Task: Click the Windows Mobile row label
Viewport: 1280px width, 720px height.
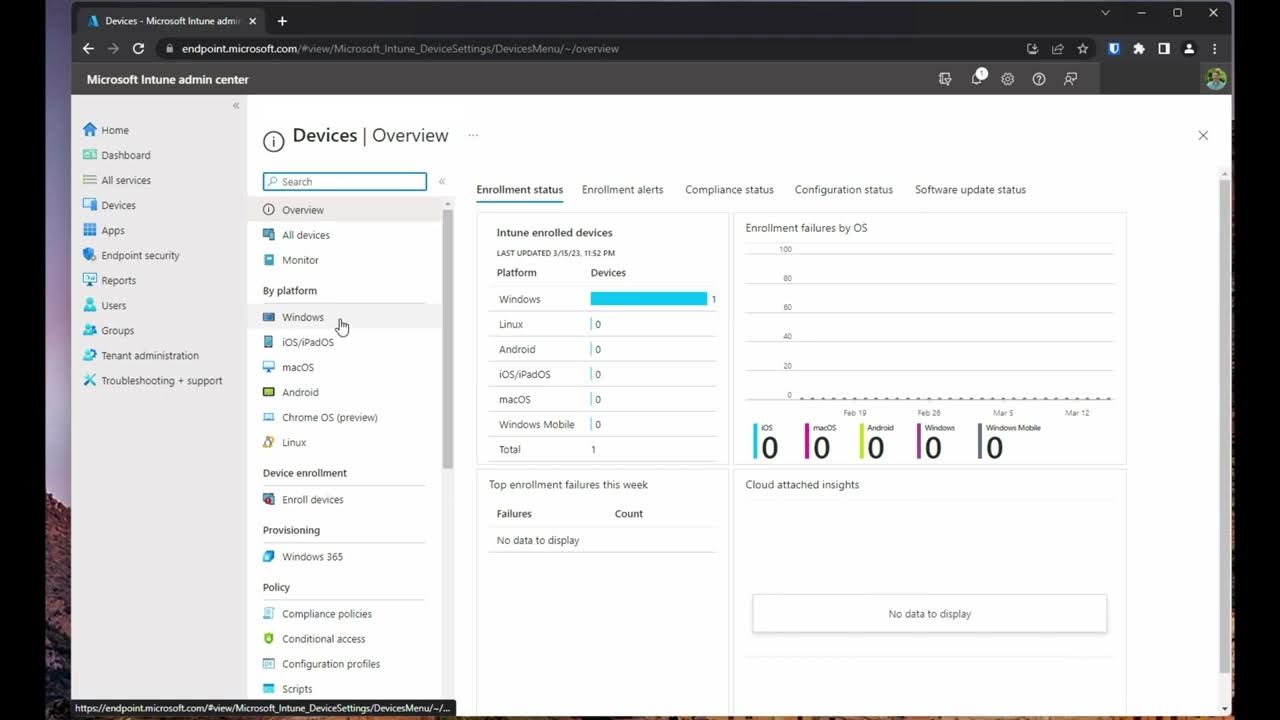Action: click(537, 424)
